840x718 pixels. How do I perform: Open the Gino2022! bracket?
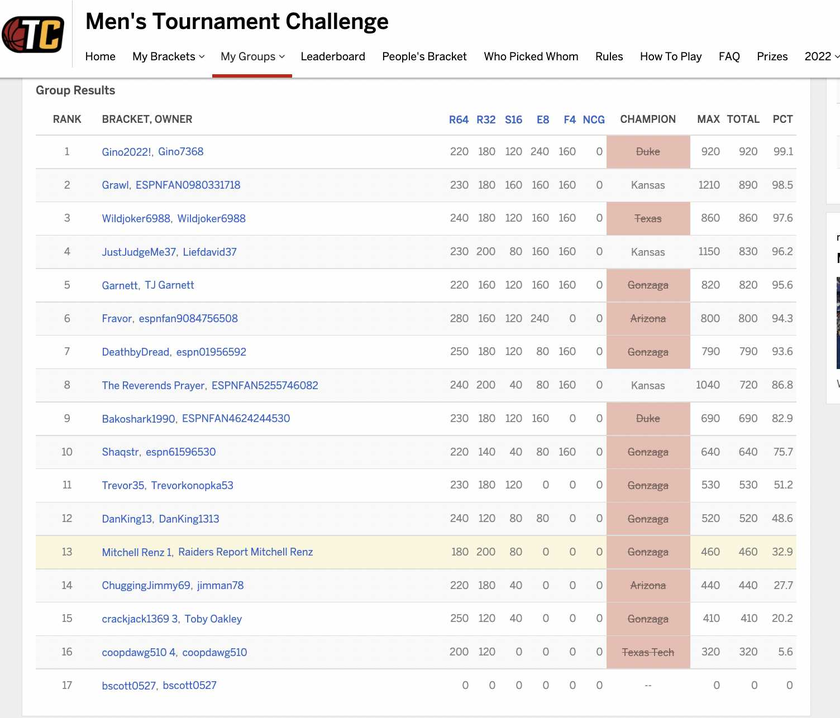pos(126,152)
